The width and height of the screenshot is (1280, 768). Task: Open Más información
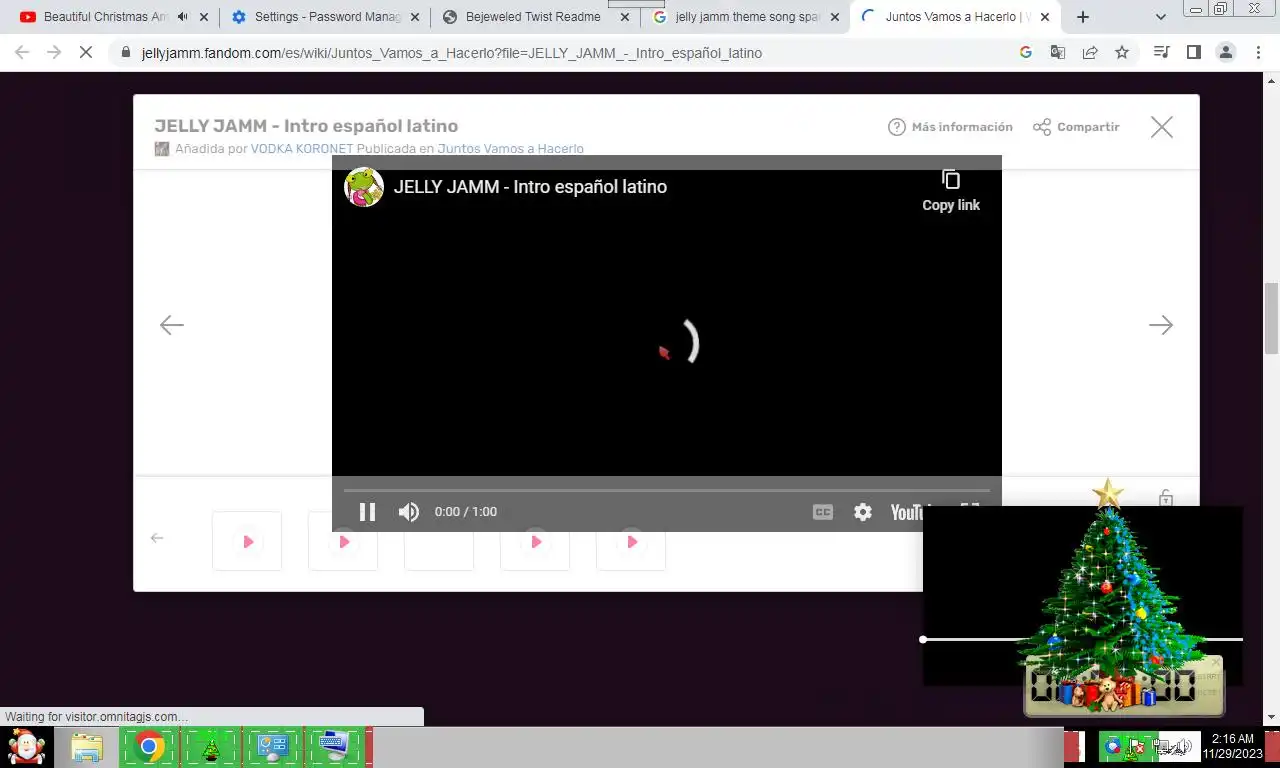tap(950, 127)
